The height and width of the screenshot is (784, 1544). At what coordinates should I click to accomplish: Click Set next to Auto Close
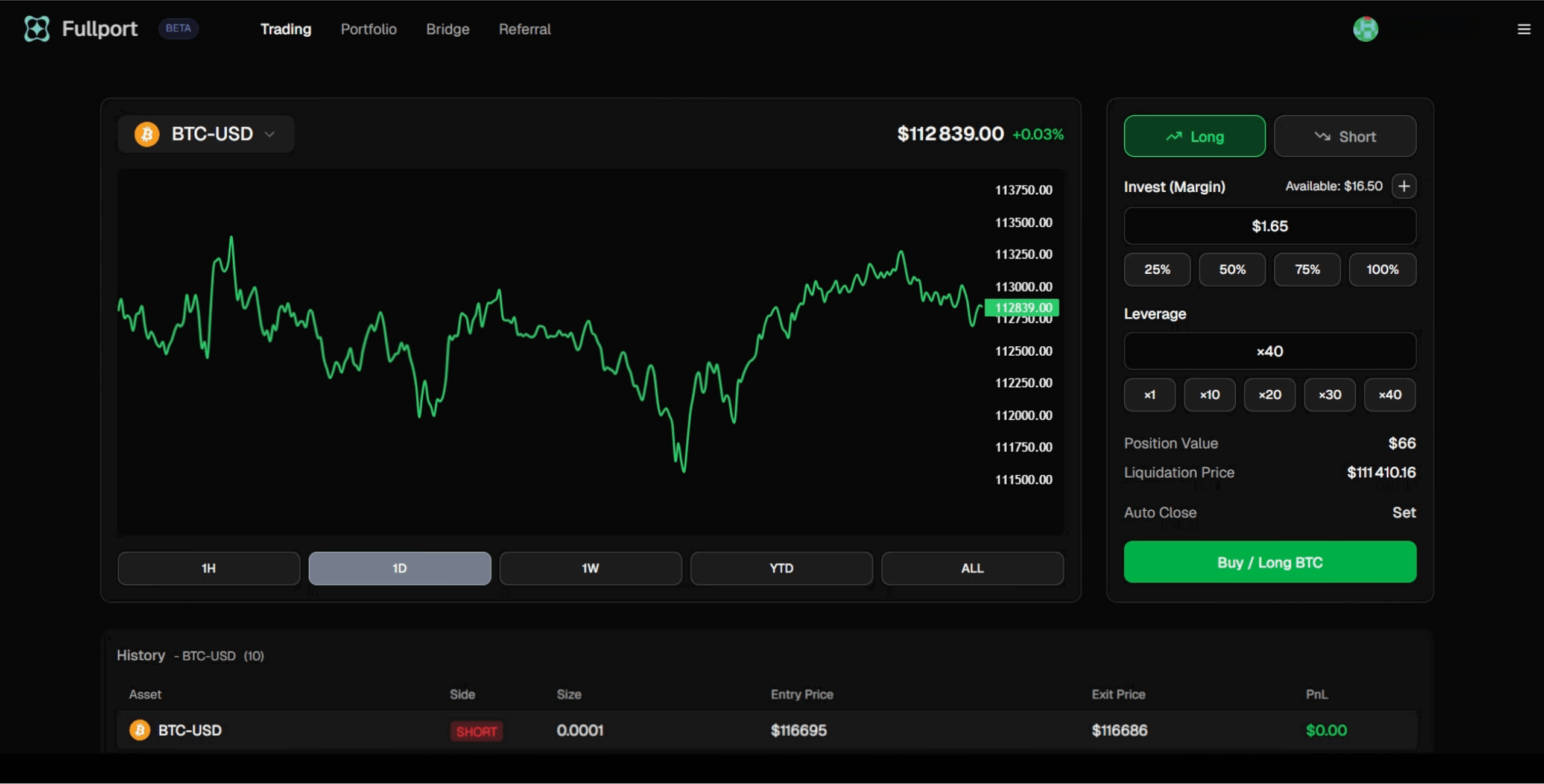pyautogui.click(x=1405, y=512)
